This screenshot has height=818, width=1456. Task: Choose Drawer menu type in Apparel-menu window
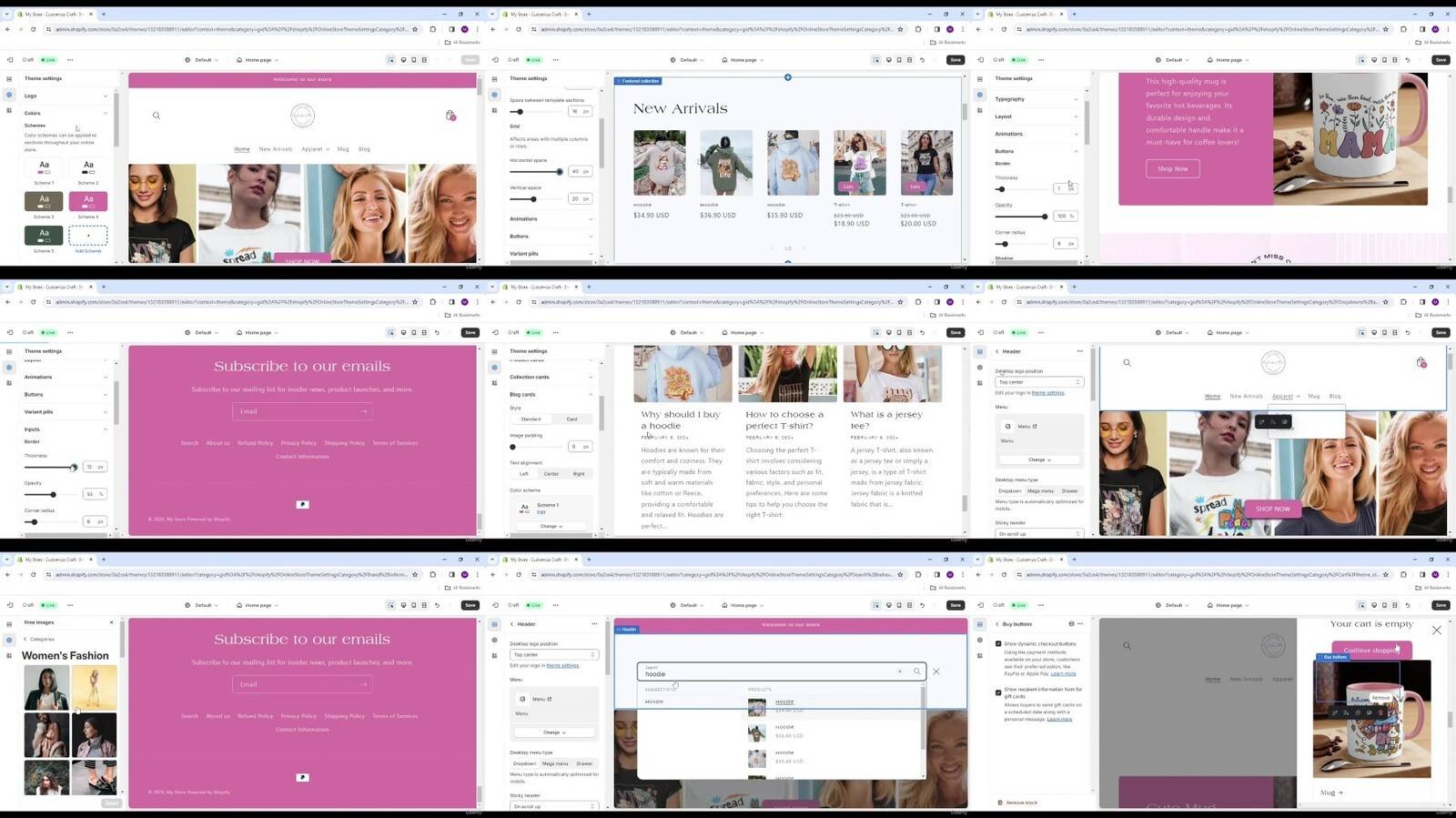tap(1070, 491)
